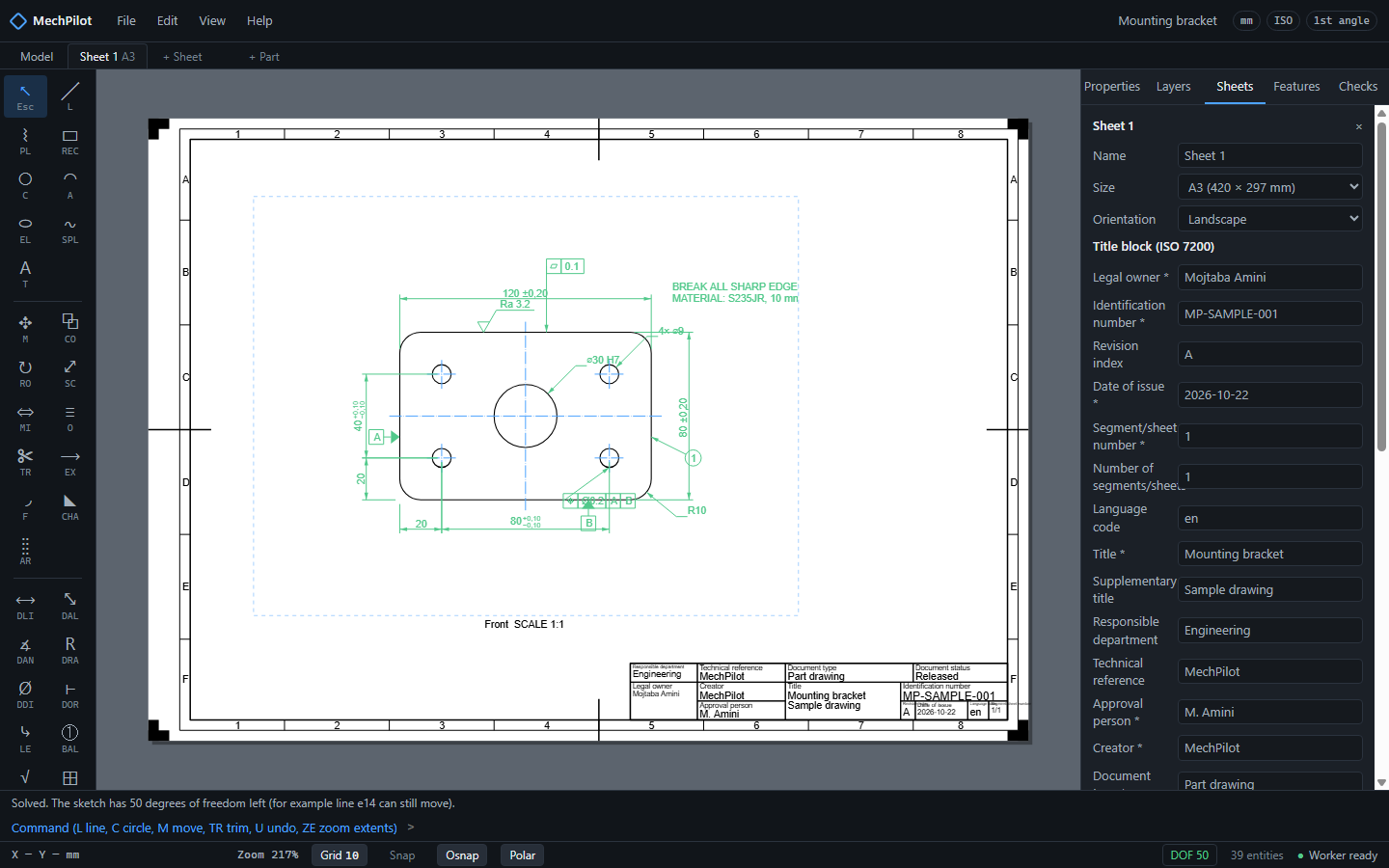Select the Polyline (PL) tool
This screenshot has width=1389, height=868.
(25, 141)
